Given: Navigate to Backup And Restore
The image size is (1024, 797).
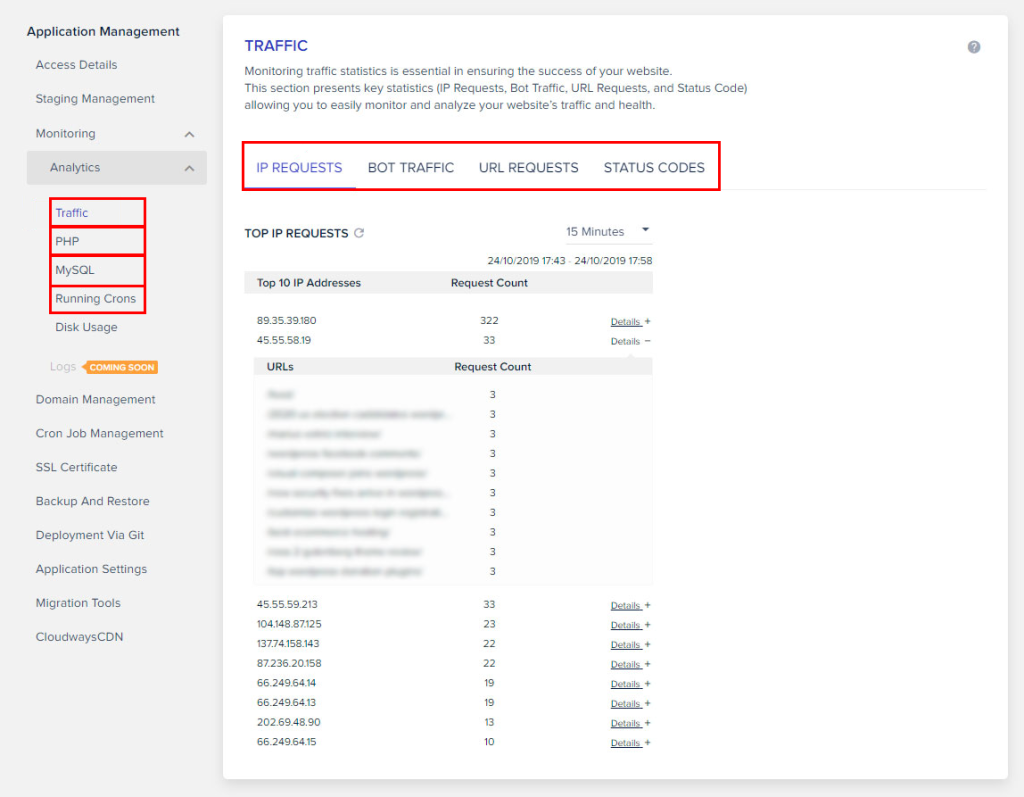Looking at the screenshot, I should point(92,501).
